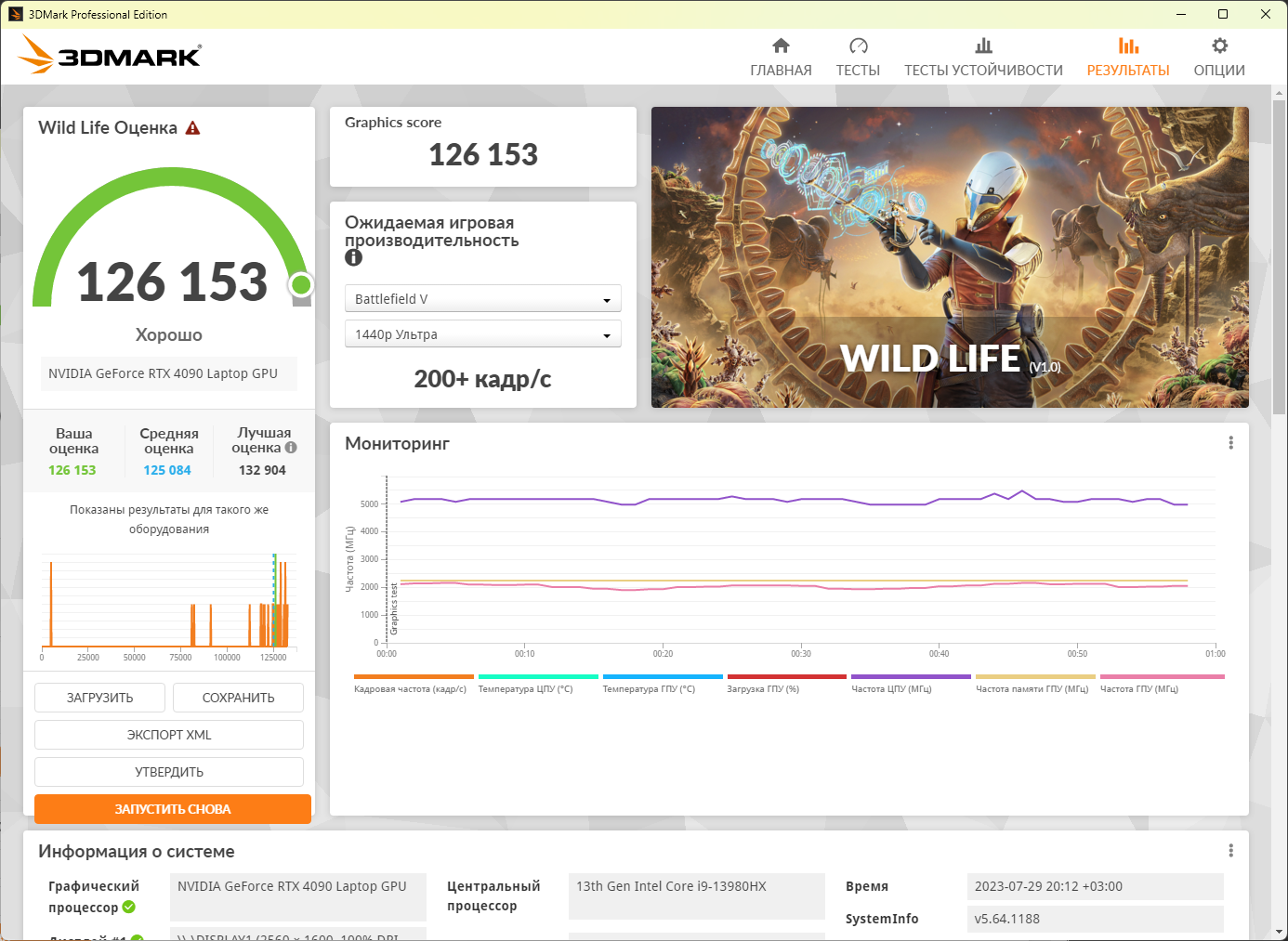Click the 13th Gen Intel Core i9-13980HX field
1288x941 pixels.
click(x=697, y=896)
